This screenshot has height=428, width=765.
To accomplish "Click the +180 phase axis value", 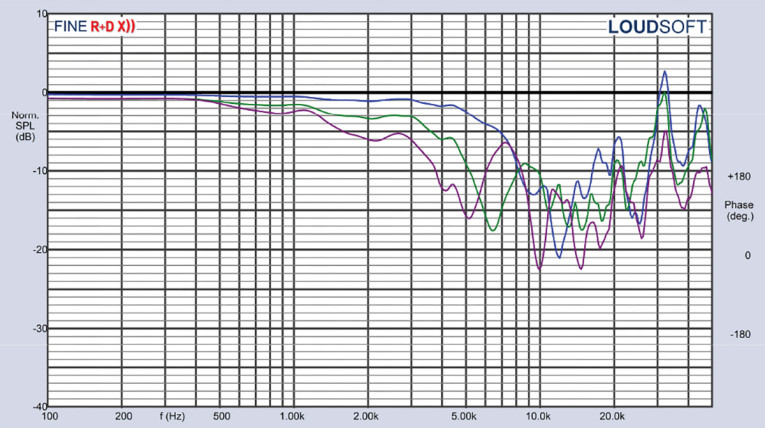I will click(x=739, y=176).
